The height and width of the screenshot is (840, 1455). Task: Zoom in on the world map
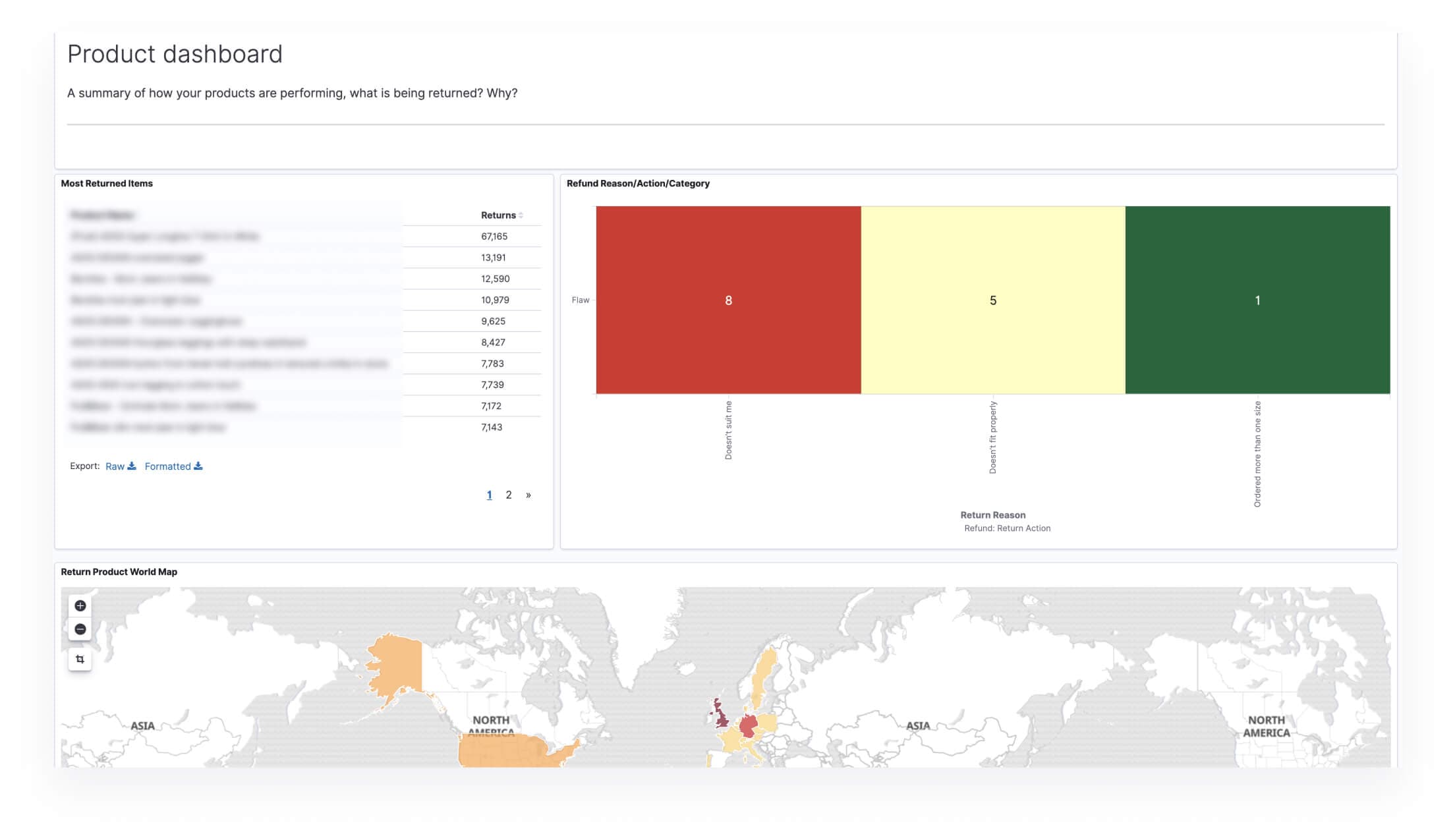pos(80,605)
